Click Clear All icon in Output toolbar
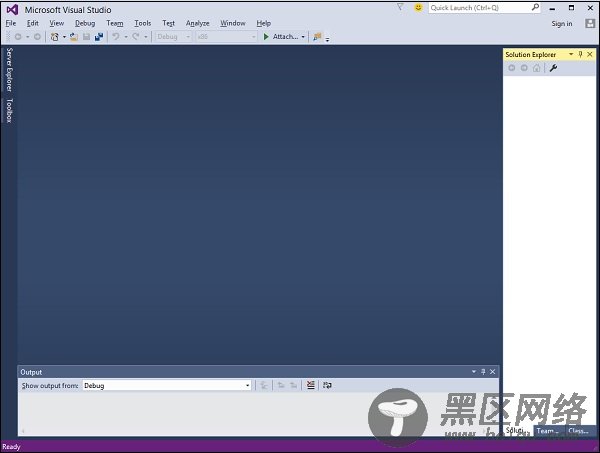600x453 pixels. coord(310,385)
